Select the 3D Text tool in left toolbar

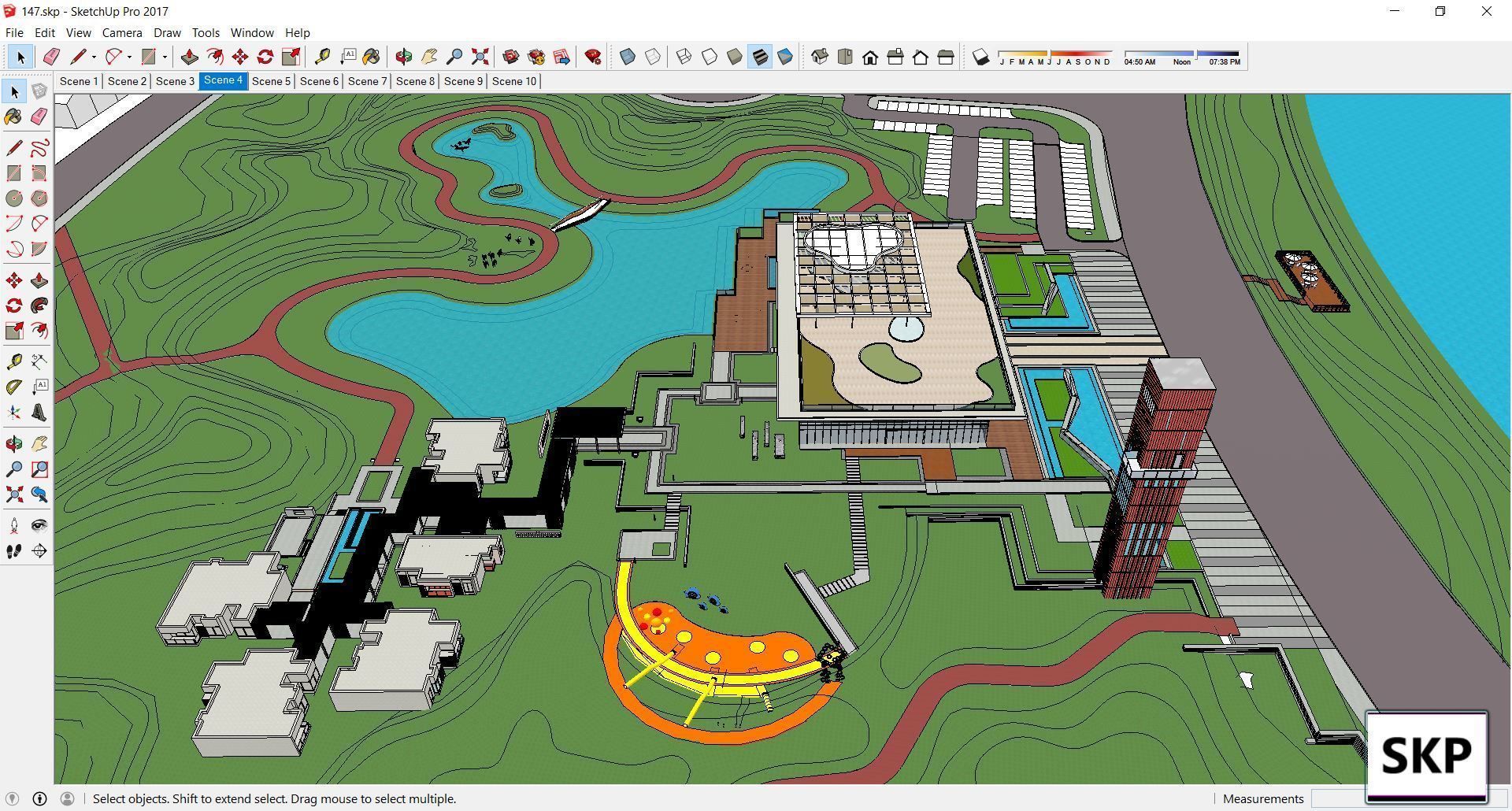tap(39, 413)
